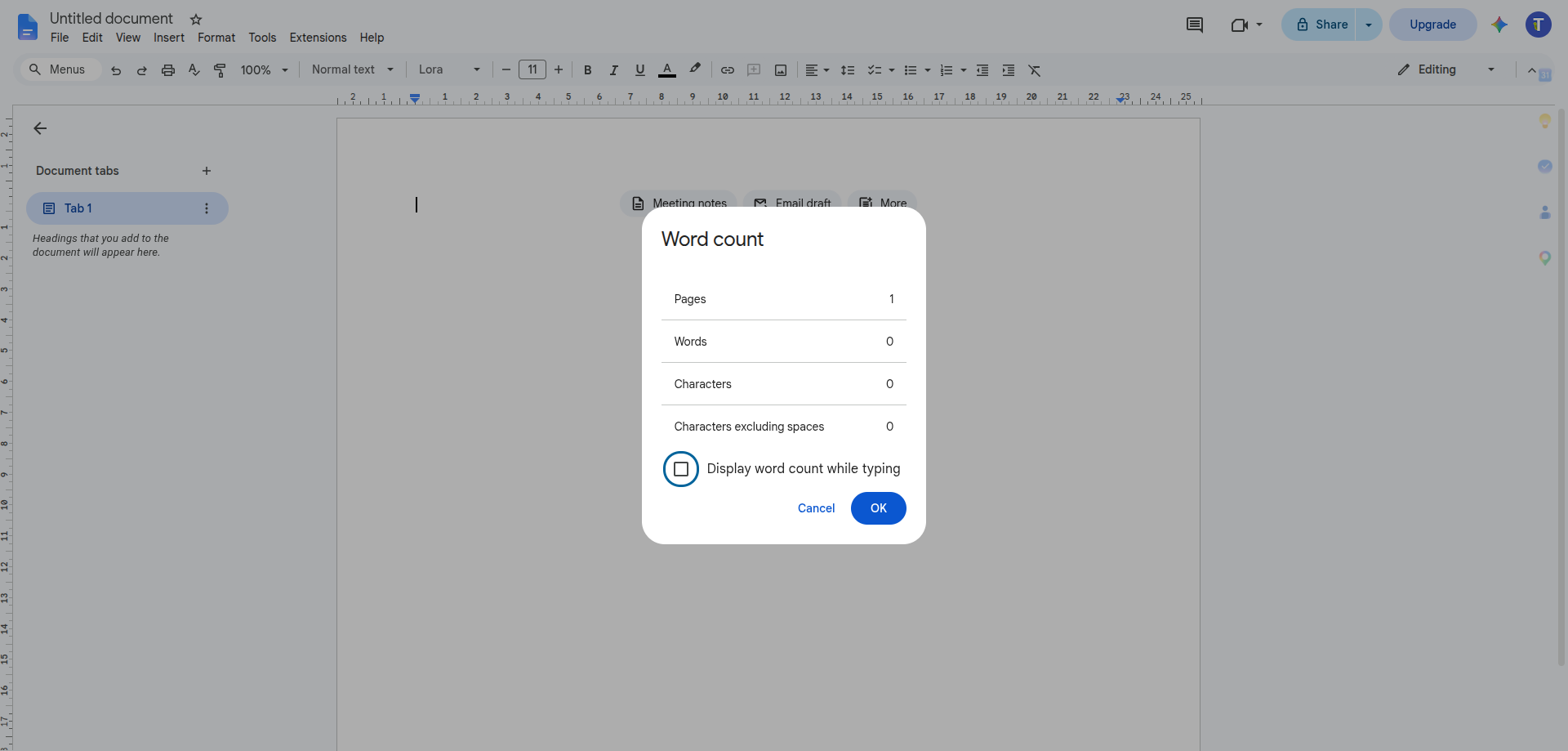Toggle bold formatting
Viewport: 1568px width, 751px height.
[x=588, y=70]
